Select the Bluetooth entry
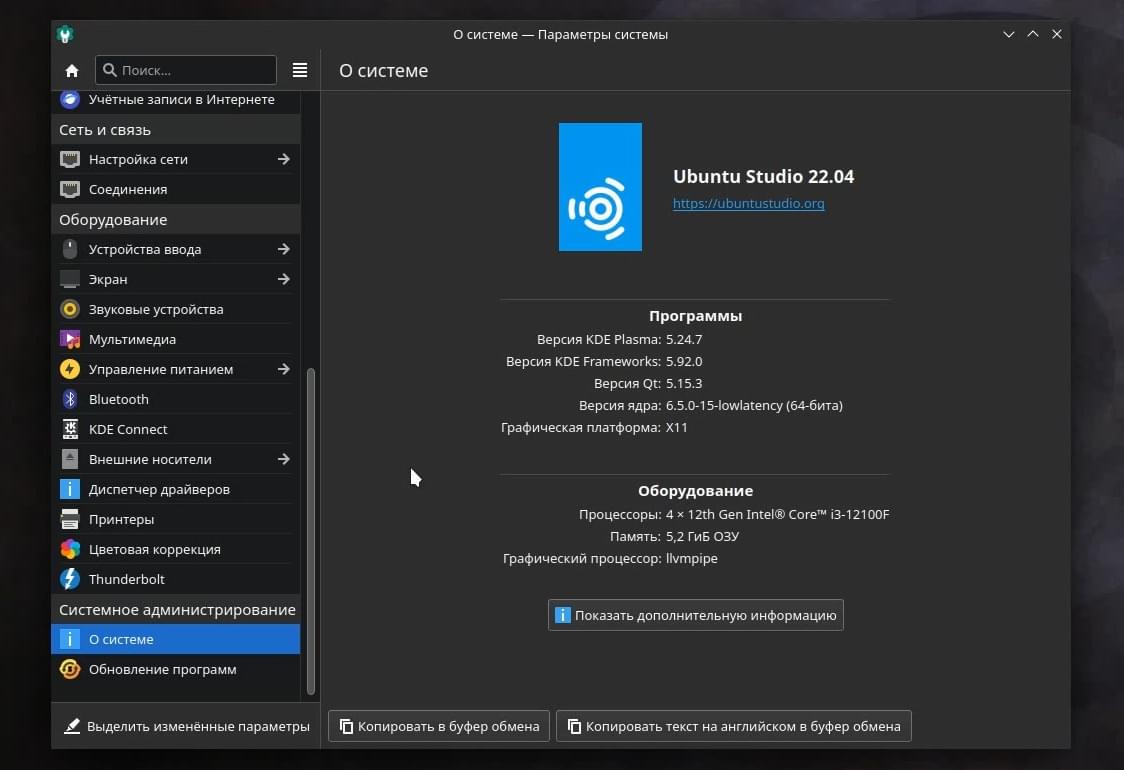This screenshot has width=1124, height=770. coord(176,399)
